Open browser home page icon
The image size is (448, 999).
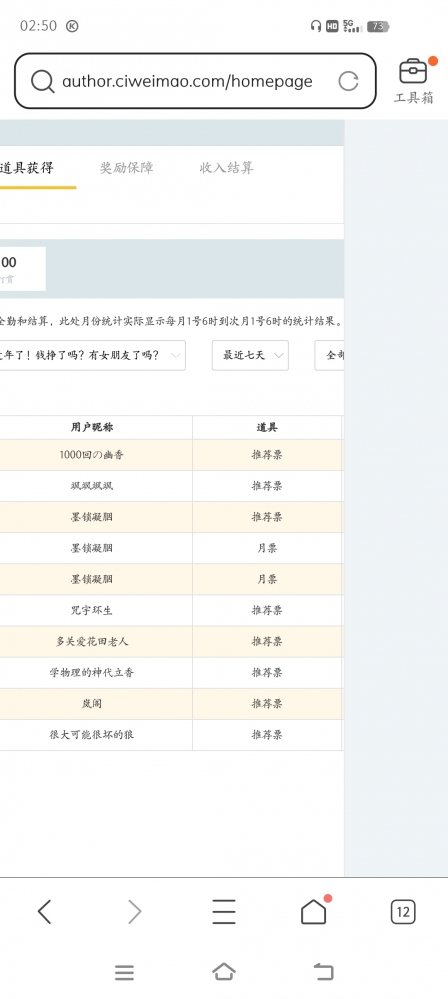(314, 911)
